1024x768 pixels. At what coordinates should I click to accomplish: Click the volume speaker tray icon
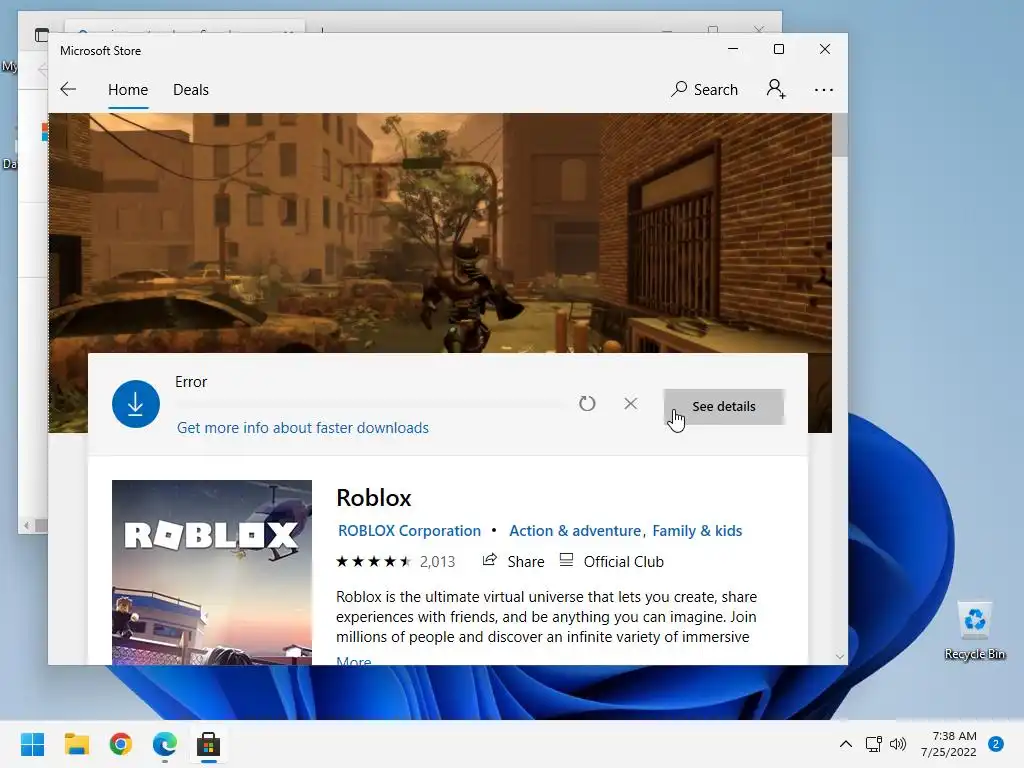click(898, 744)
